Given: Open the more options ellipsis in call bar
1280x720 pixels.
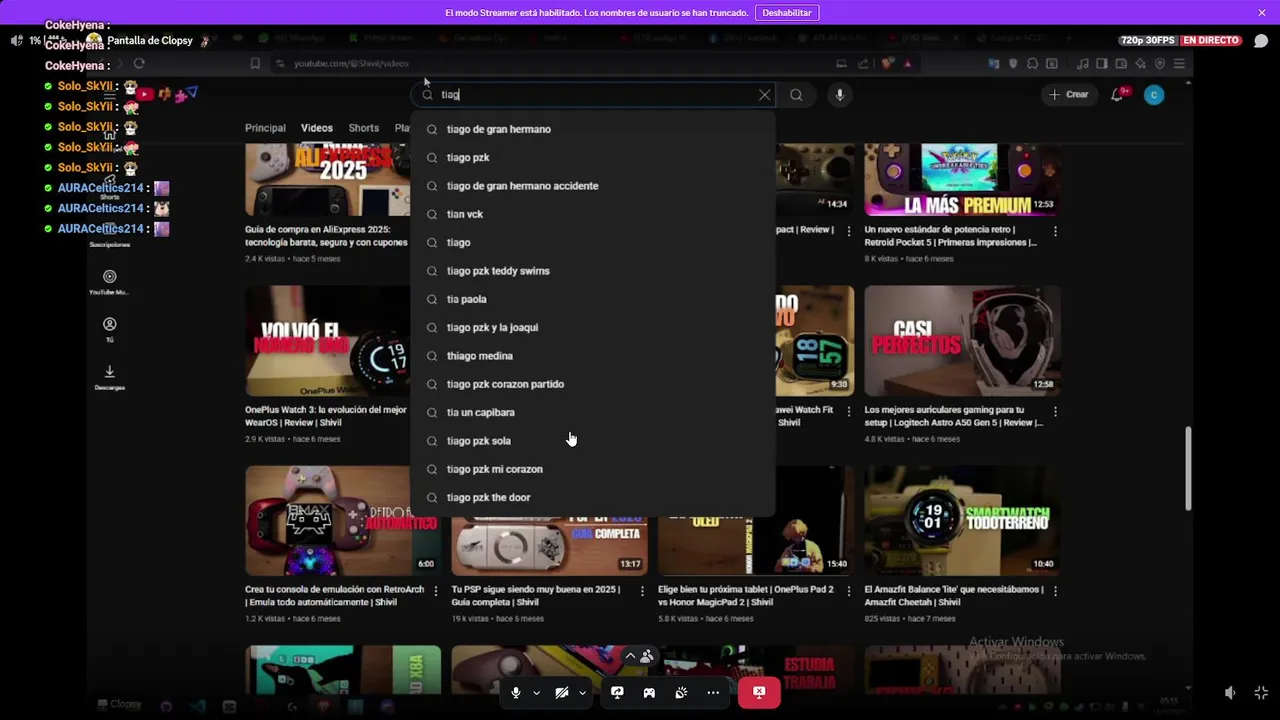Looking at the screenshot, I should pos(713,692).
